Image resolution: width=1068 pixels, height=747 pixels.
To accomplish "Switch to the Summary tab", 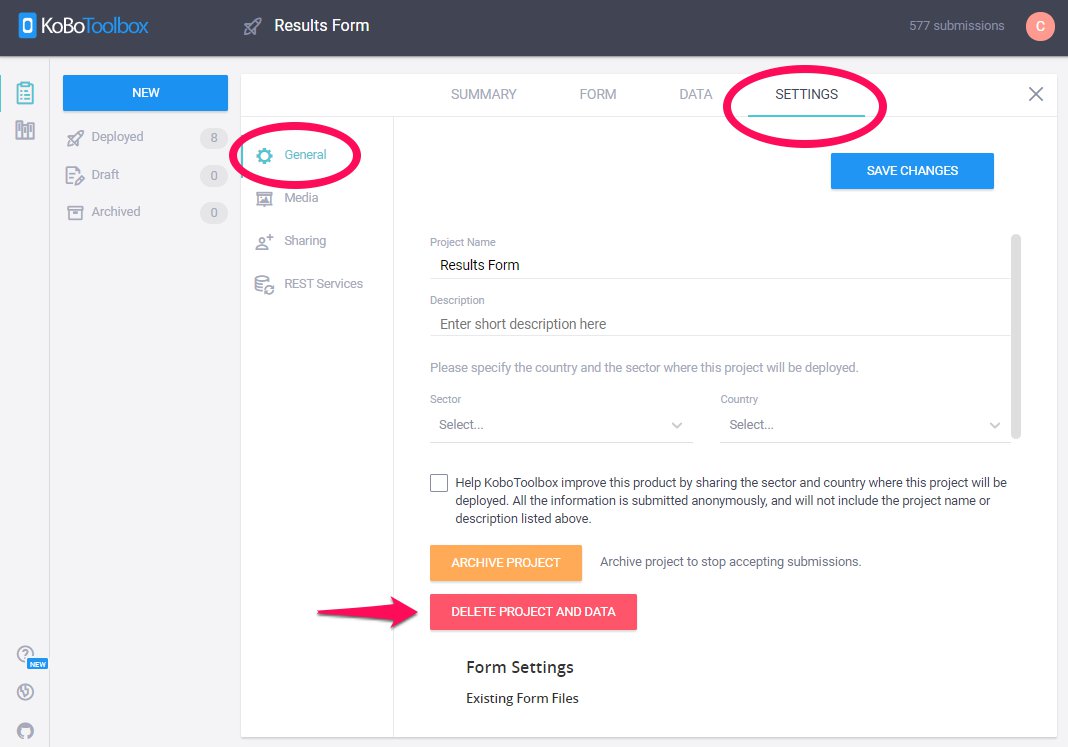I will [483, 94].
